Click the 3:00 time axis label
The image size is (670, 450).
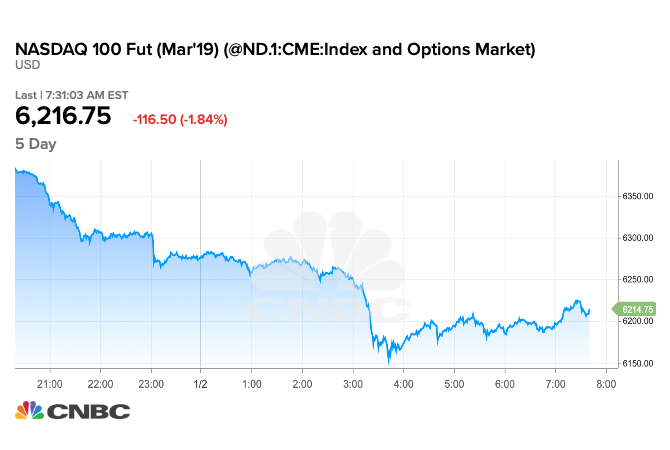coord(353,383)
